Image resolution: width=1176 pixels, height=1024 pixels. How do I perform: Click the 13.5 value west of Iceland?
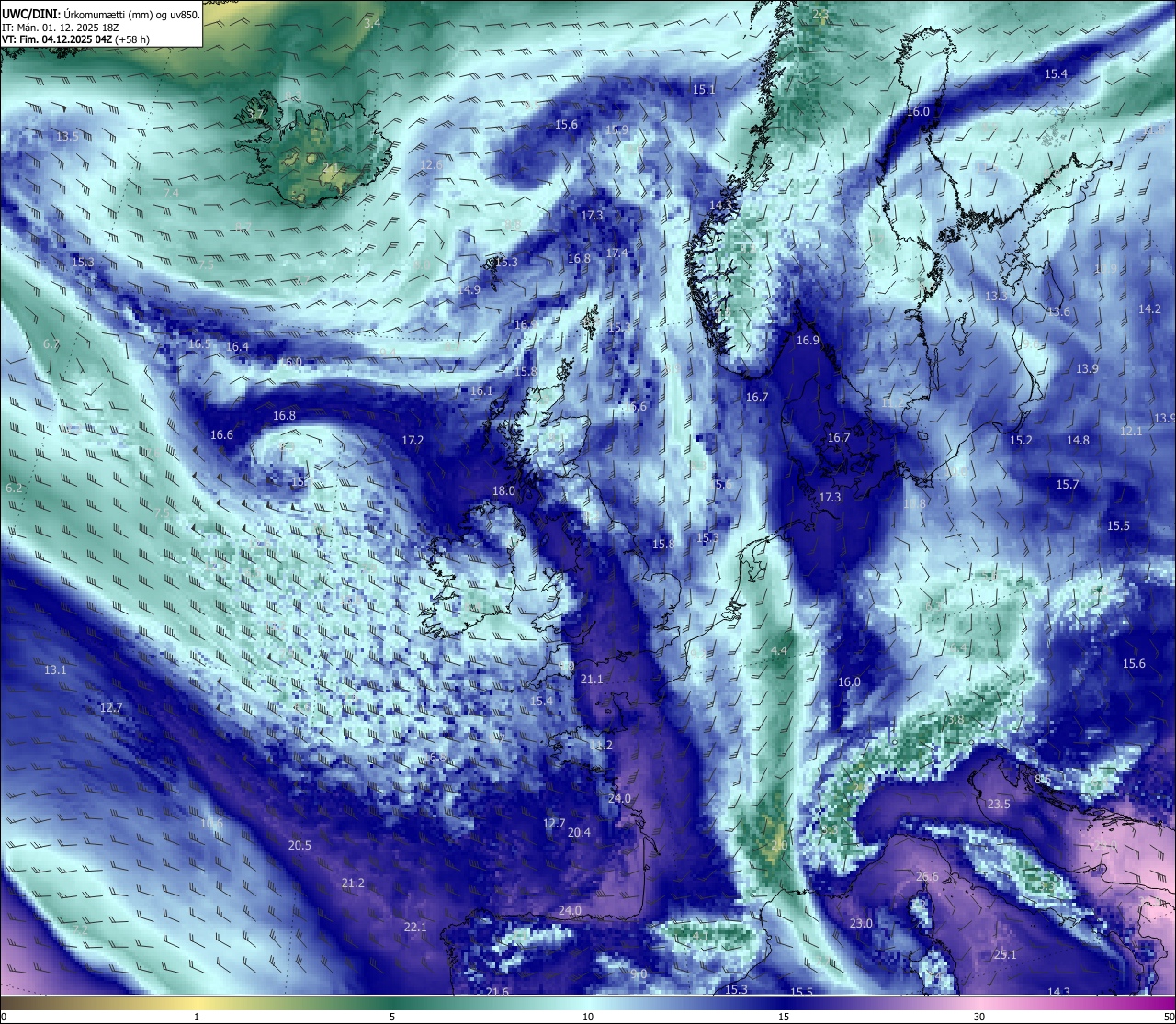pyautogui.click(x=66, y=137)
